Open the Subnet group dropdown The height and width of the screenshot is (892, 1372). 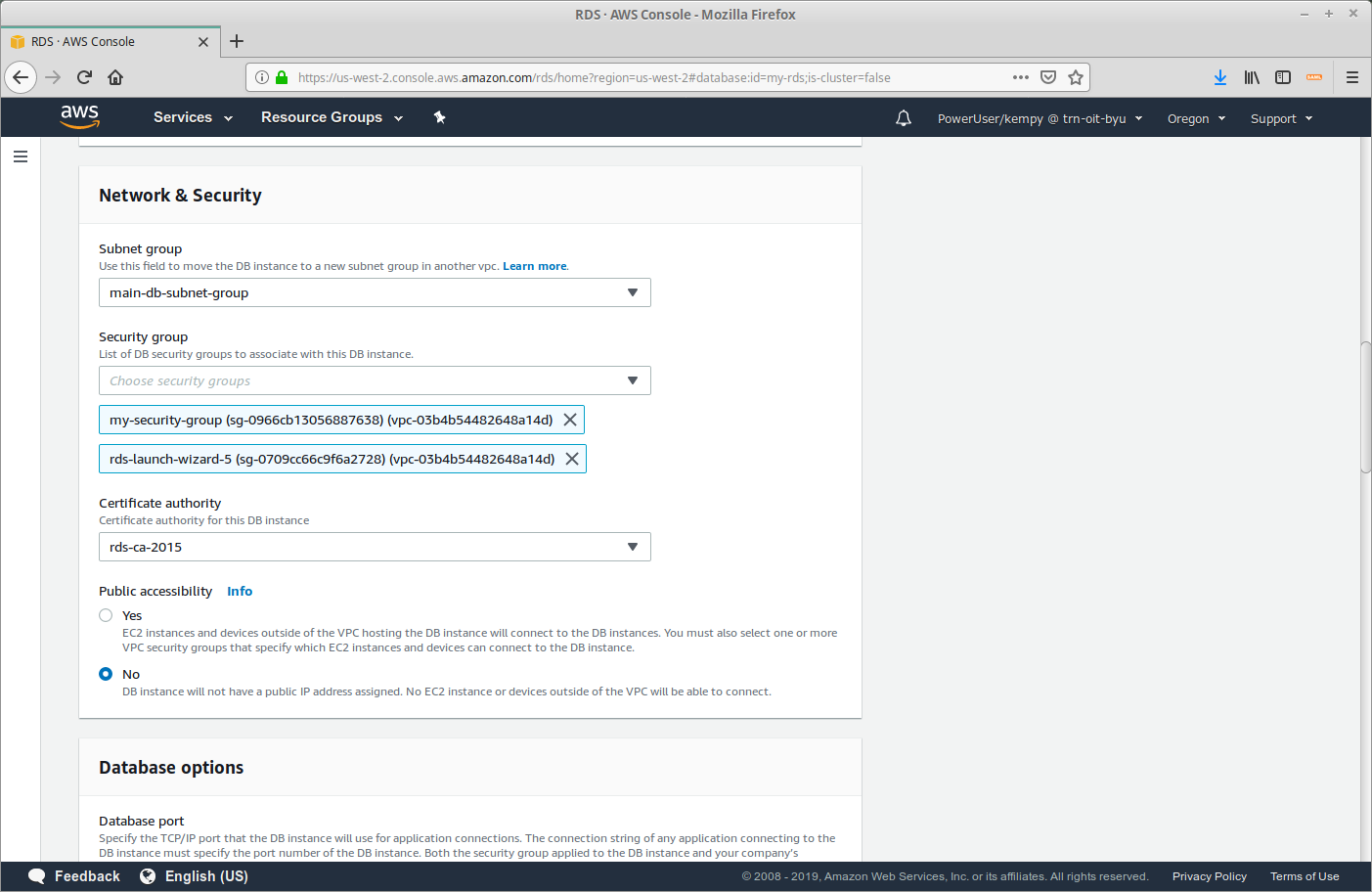pos(375,292)
